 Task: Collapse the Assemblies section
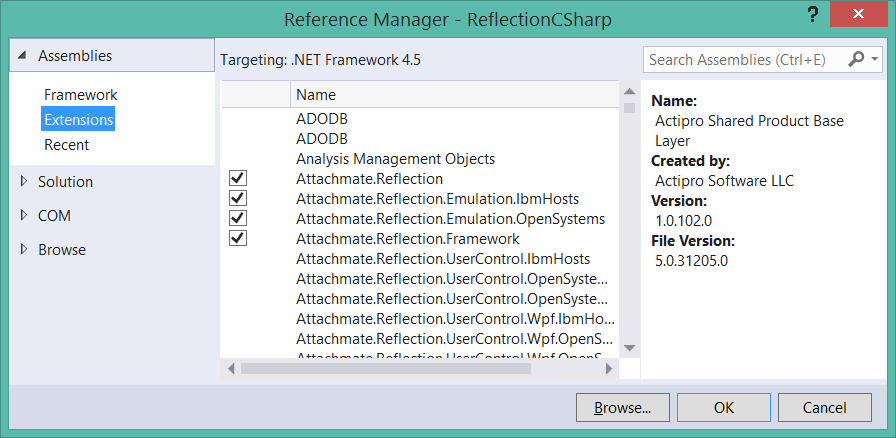(22, 56)
